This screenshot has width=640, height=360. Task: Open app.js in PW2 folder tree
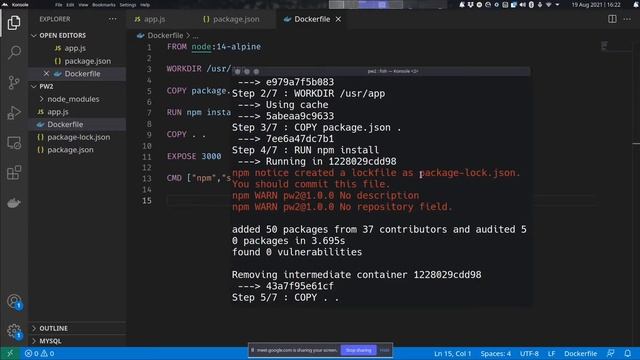58,111
